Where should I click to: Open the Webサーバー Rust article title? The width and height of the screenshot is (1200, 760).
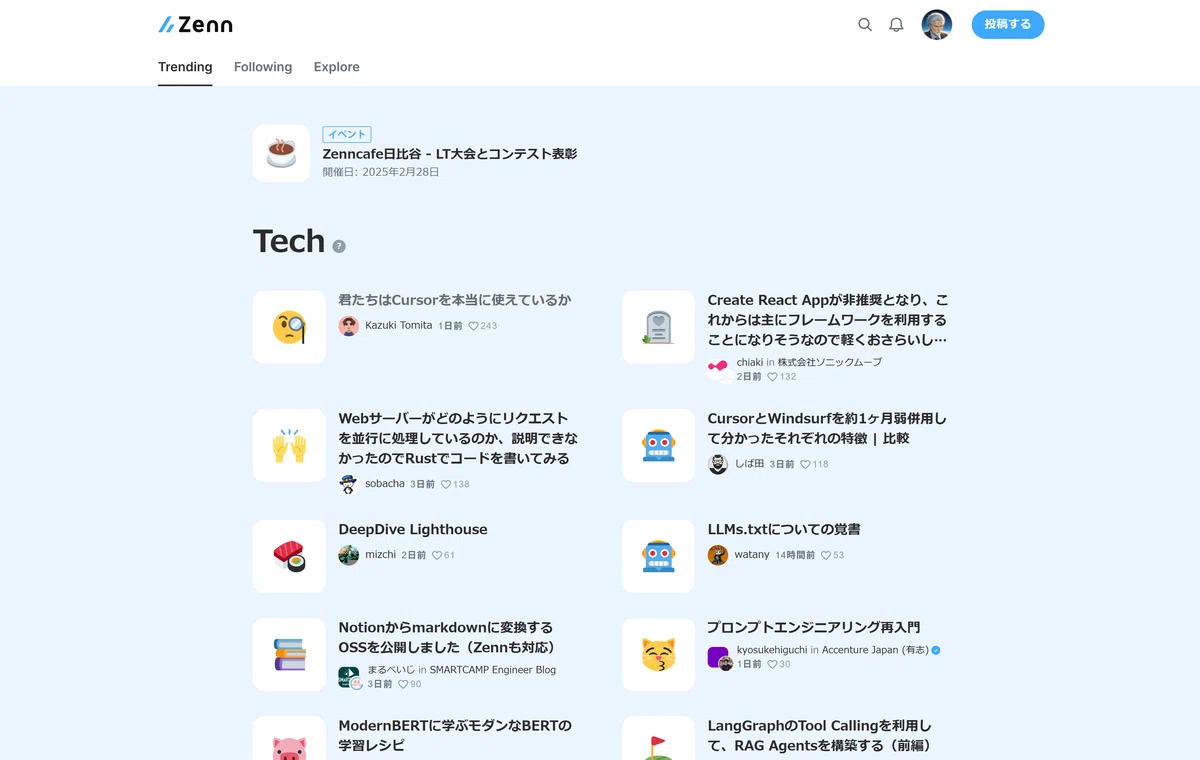point(458,438)
